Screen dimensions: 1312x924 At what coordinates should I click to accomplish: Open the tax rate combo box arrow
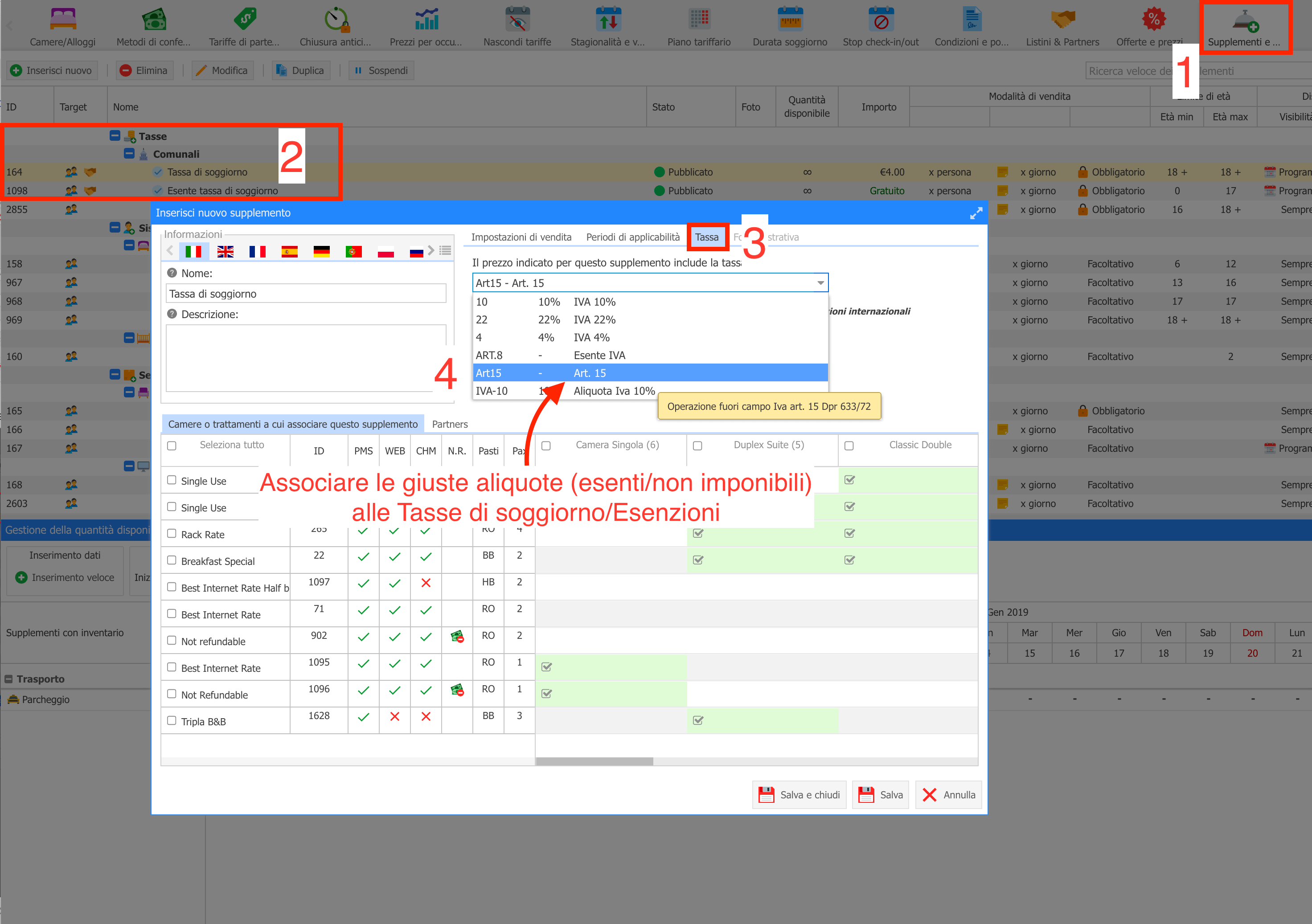[820, 283]
